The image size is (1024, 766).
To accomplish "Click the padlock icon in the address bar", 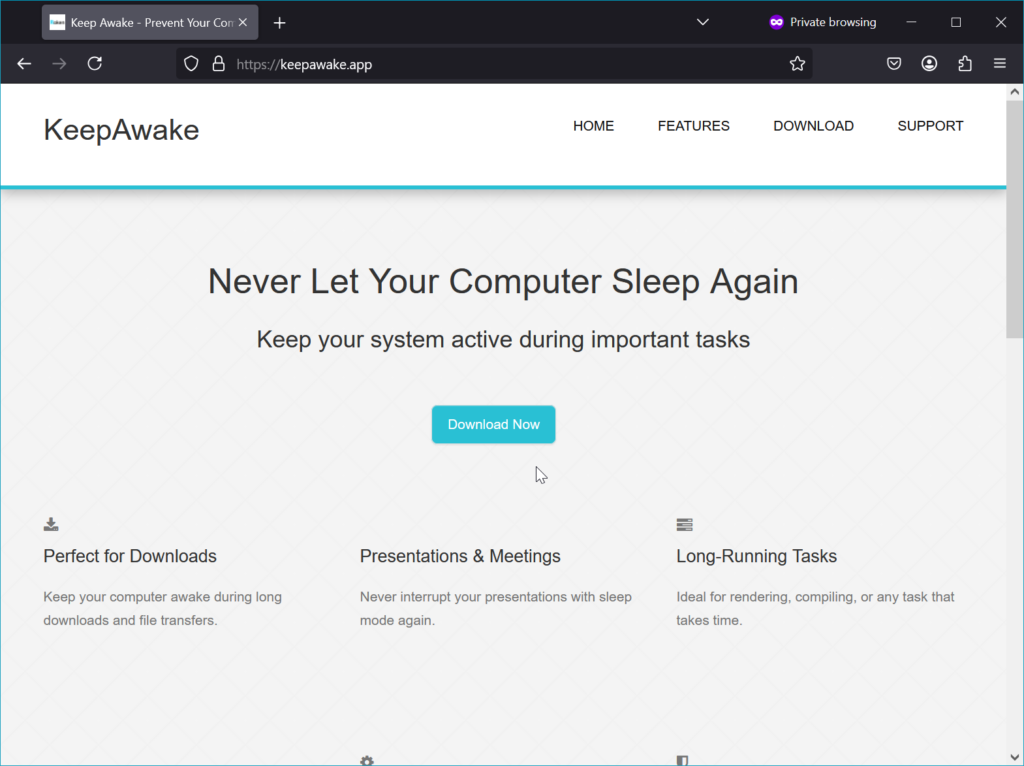I will click(x=218, y=63).
